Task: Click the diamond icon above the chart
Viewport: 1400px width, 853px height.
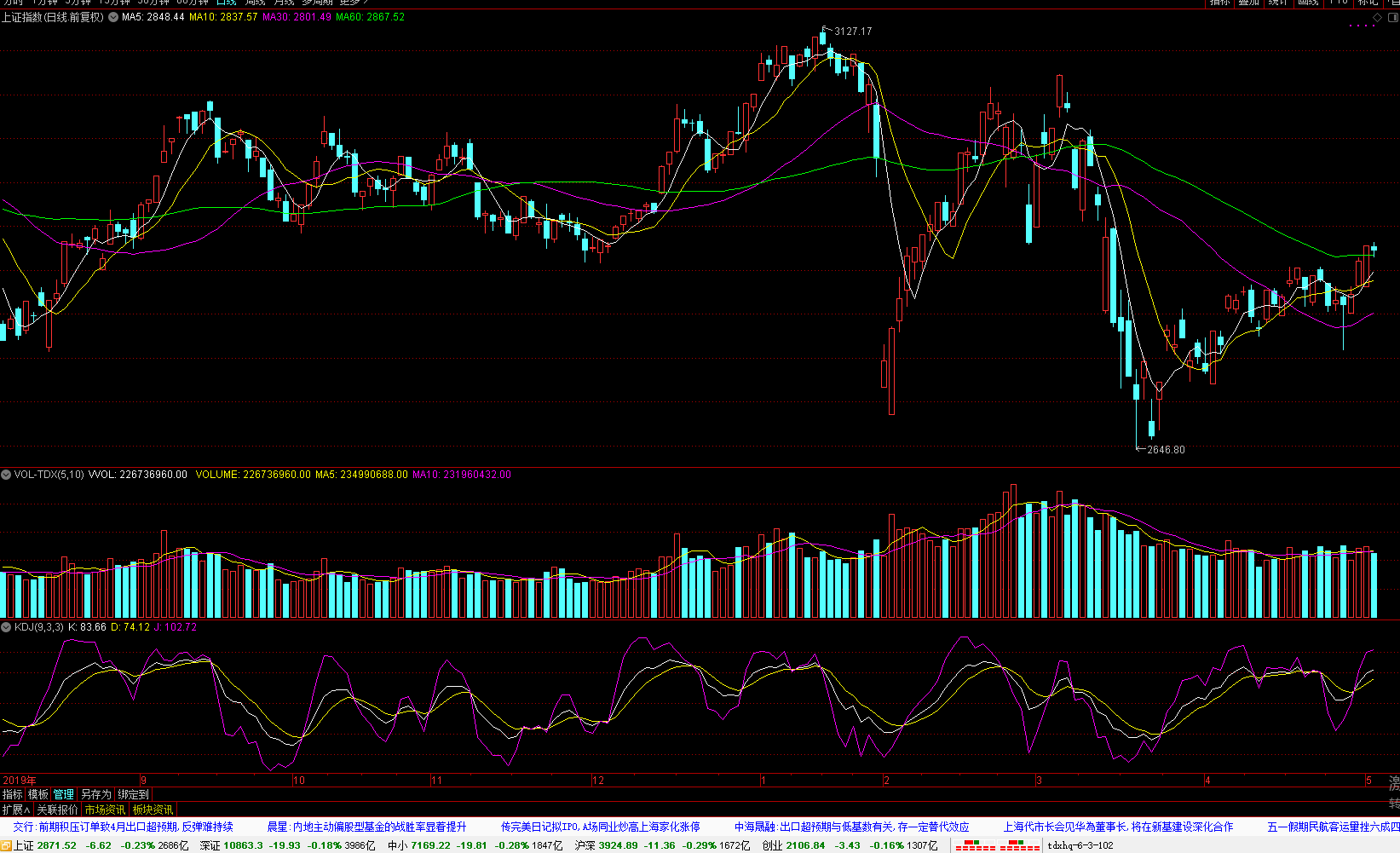Action: 1377,17
